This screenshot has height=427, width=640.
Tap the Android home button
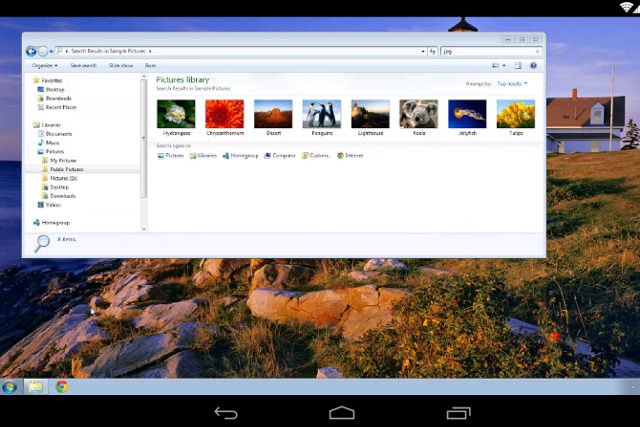(342, 413)
